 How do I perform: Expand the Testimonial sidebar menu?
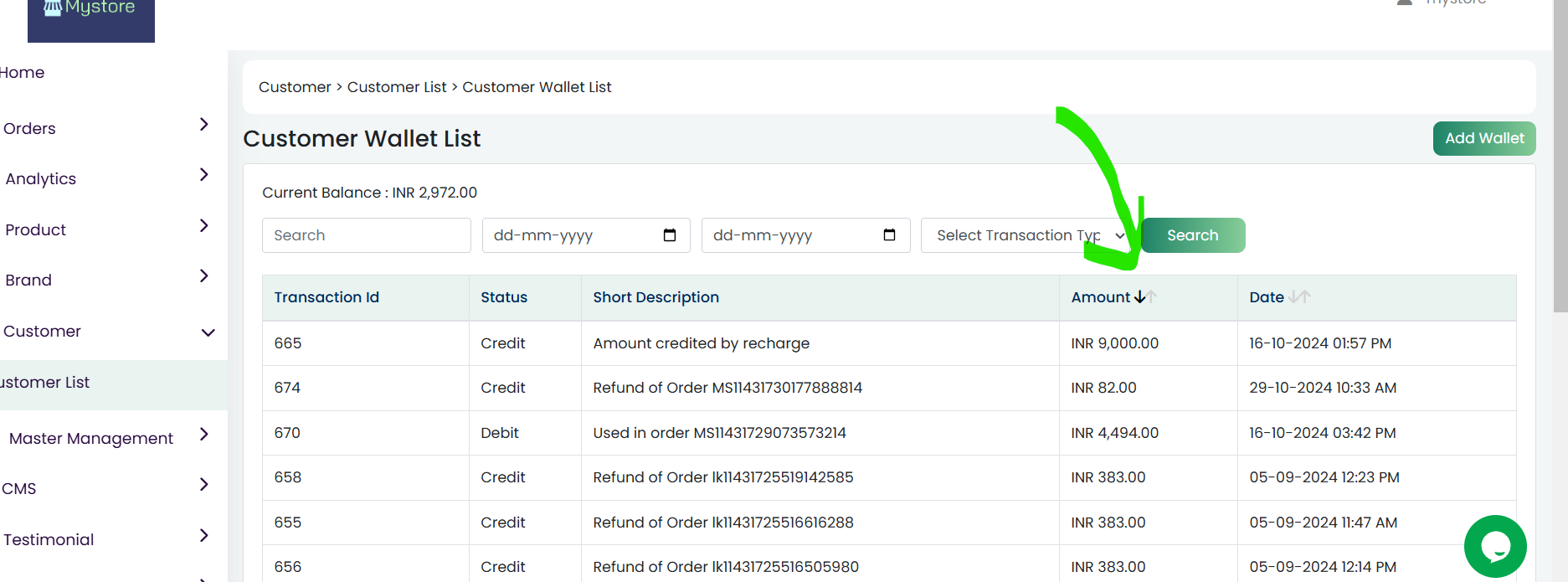click(x=204, y=536)
